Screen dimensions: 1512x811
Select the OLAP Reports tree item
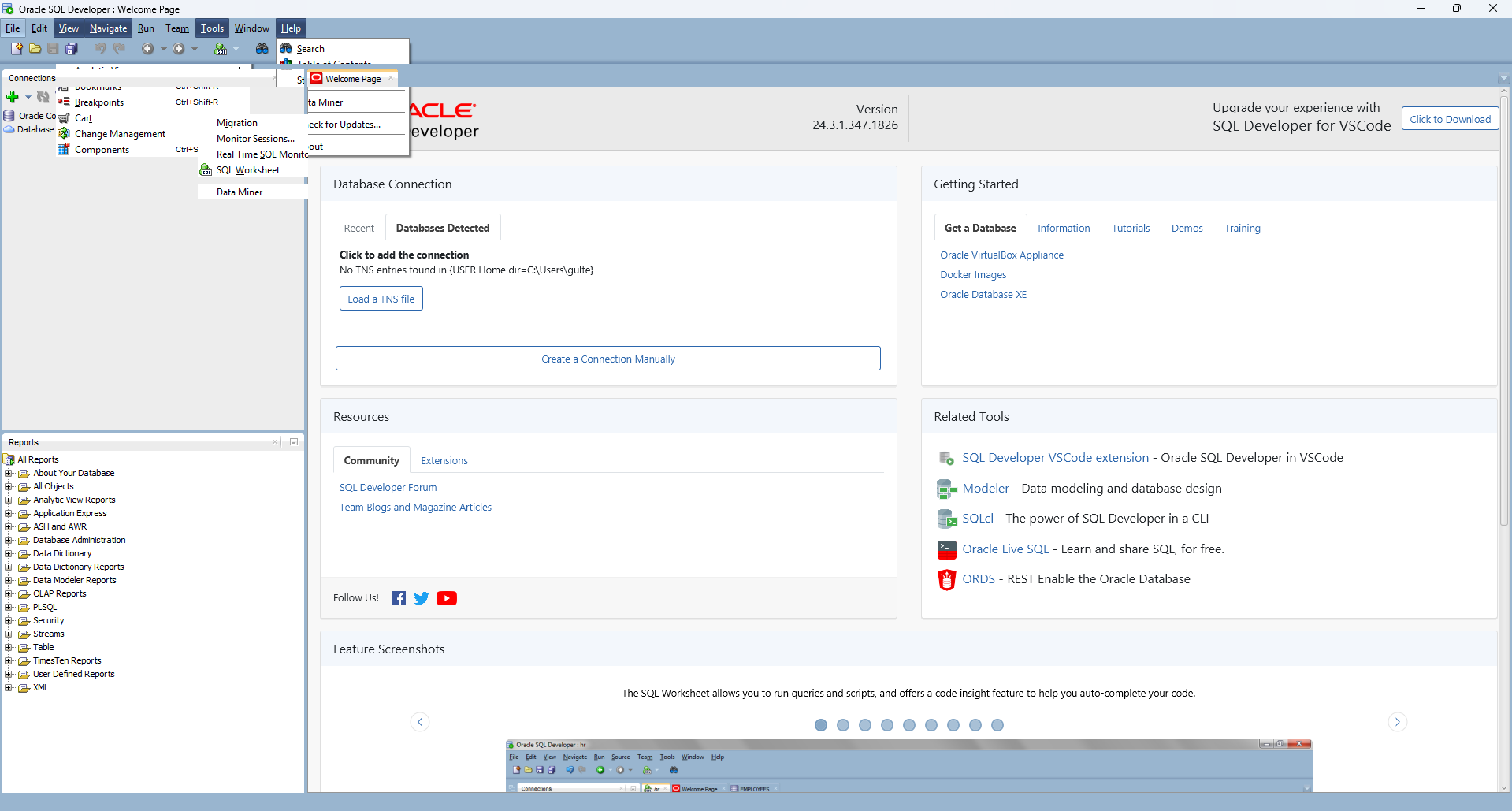pyautogui.click(x=60, y=594)
